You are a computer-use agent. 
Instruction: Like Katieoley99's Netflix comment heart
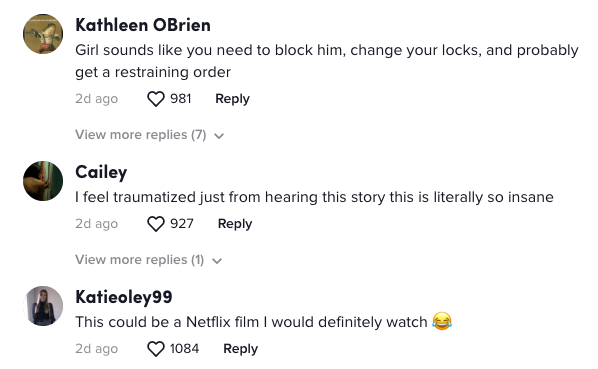pyautogui.click(x=156, y=349)
